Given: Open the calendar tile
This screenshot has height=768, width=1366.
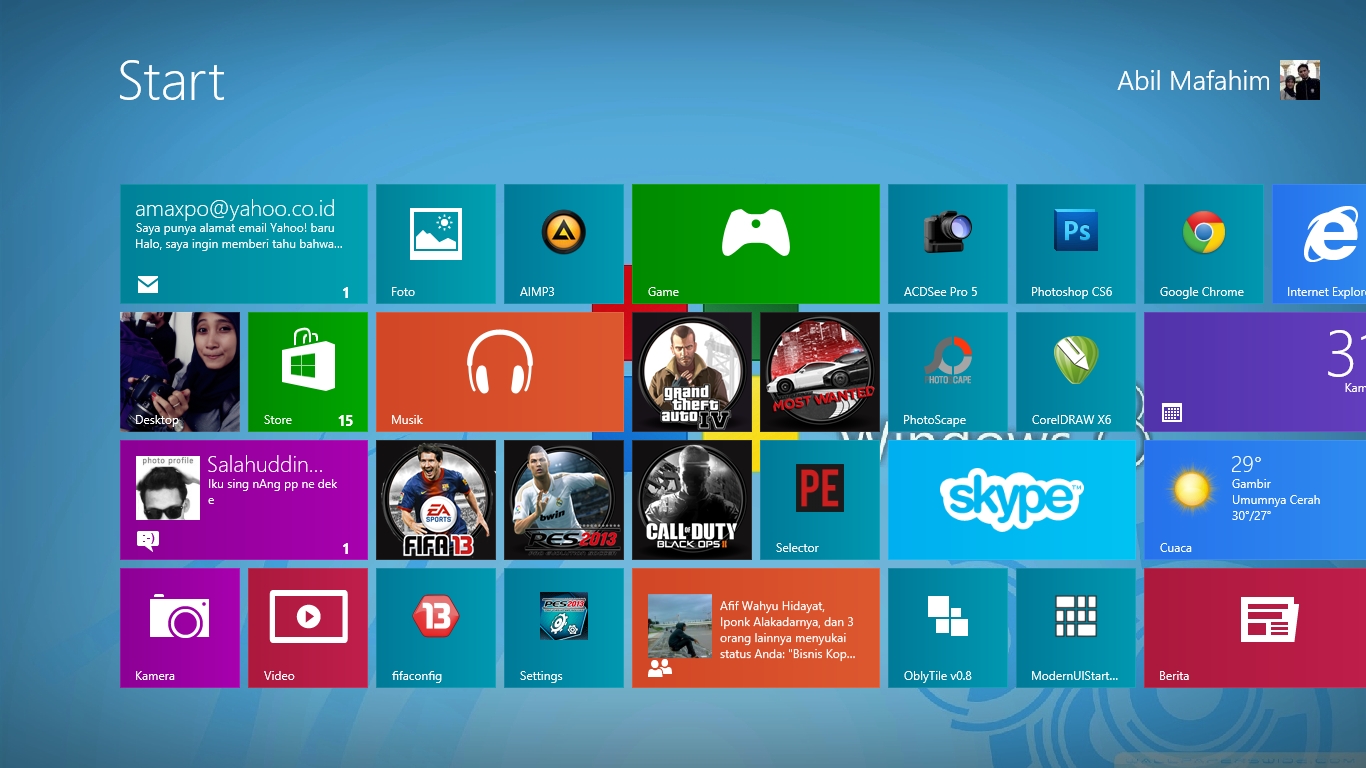Looking at the screenshot, I should click(1255, 372).
